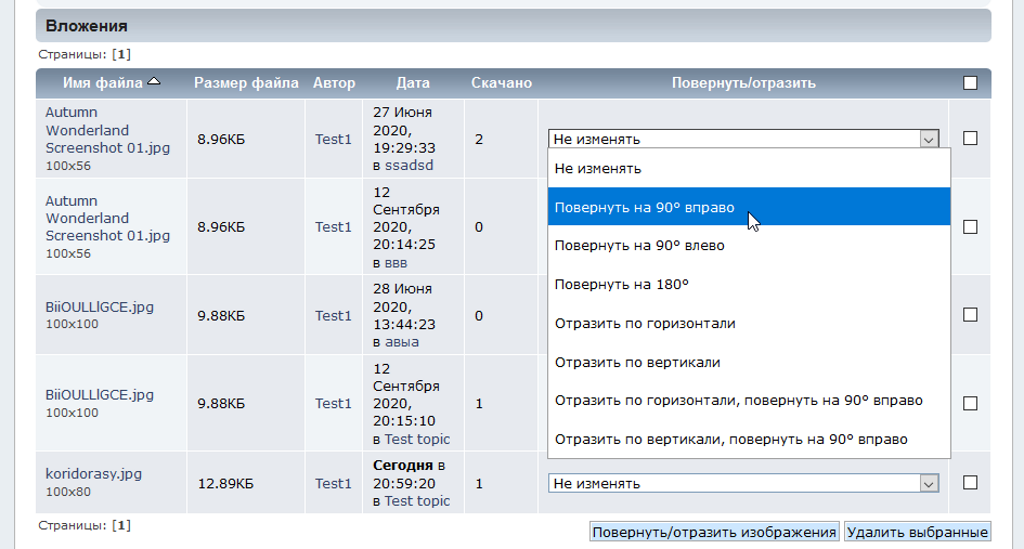
Task: Sort the table by Дата column
Action: click(413, 83)
